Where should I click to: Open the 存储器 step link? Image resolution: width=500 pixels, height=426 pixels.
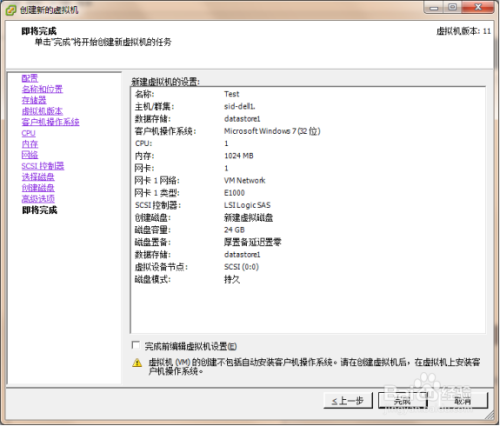[34, 100]
